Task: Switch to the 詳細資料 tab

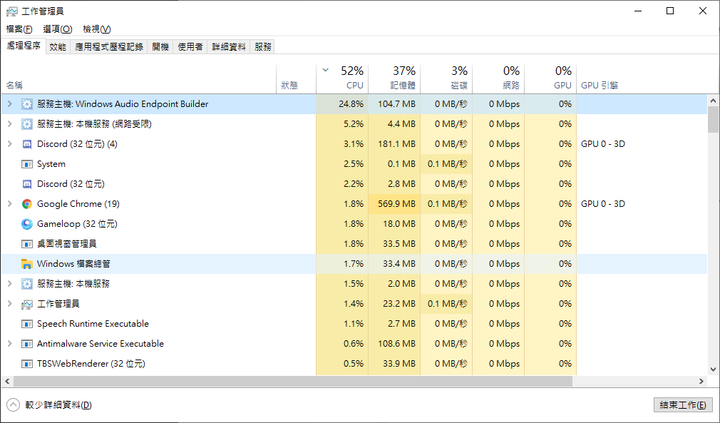Action: (x=229, y=47)
